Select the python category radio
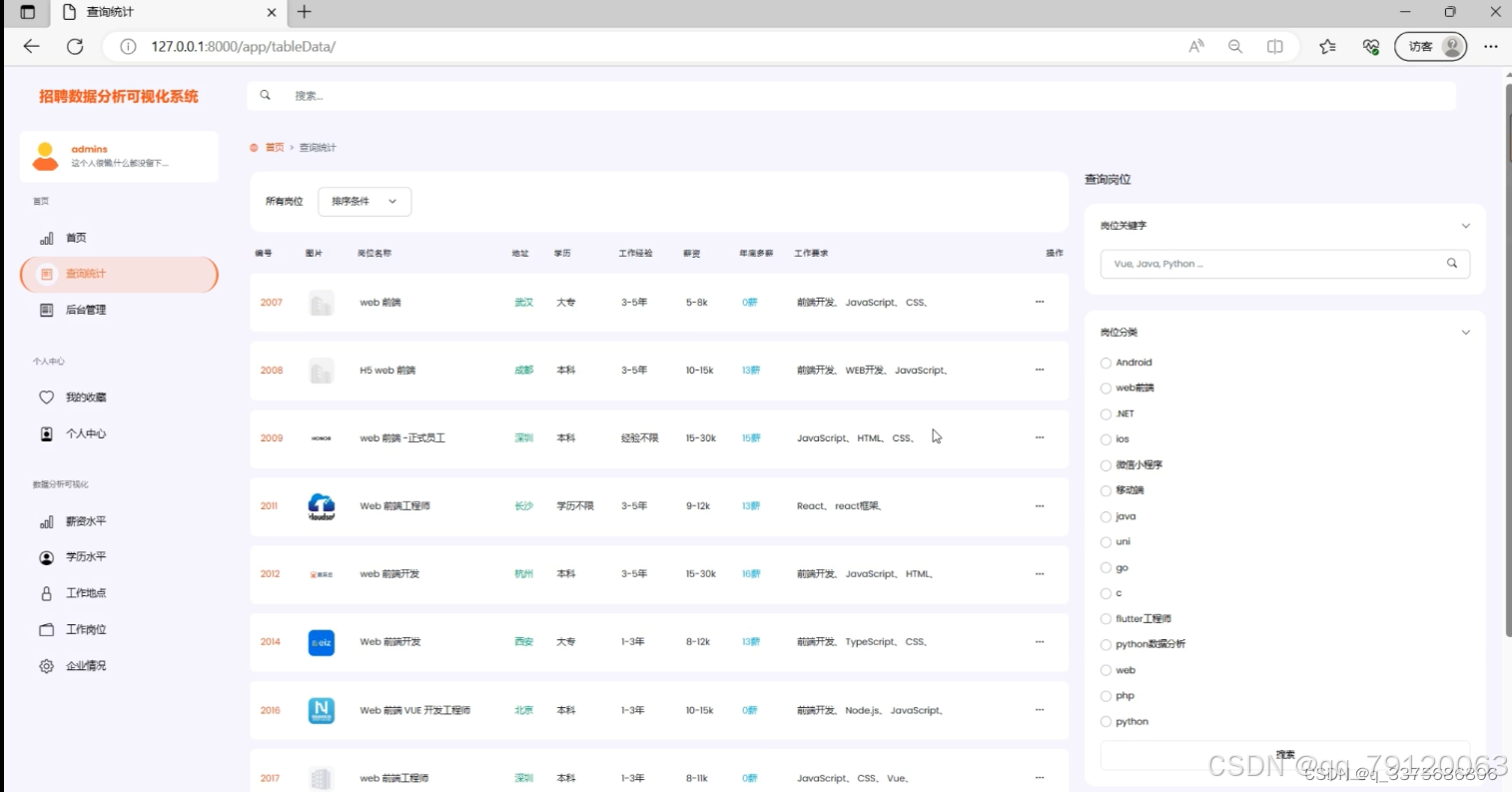 point(1106,721)
